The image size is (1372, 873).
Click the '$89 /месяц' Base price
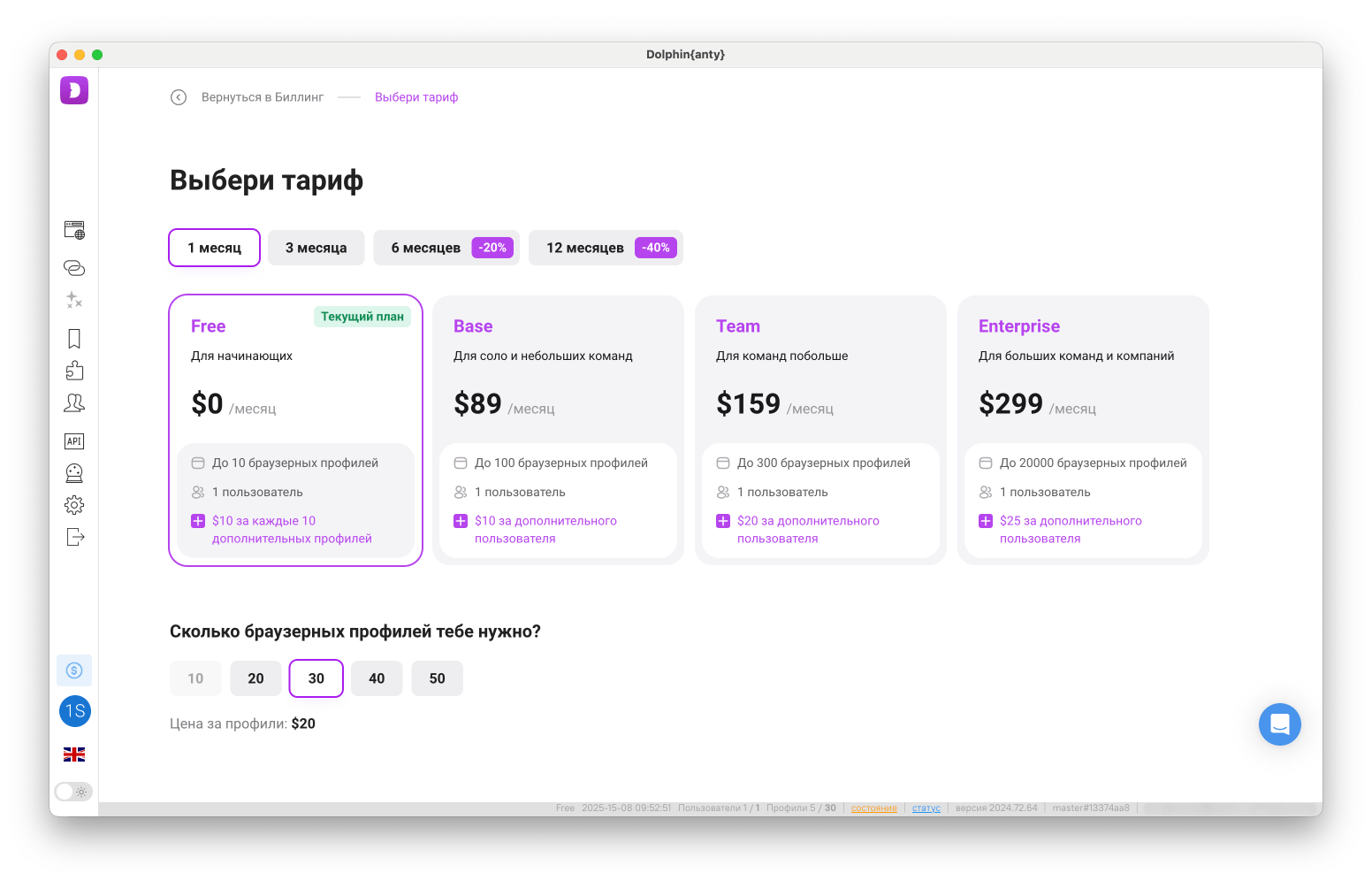click(x=504, y=404)
